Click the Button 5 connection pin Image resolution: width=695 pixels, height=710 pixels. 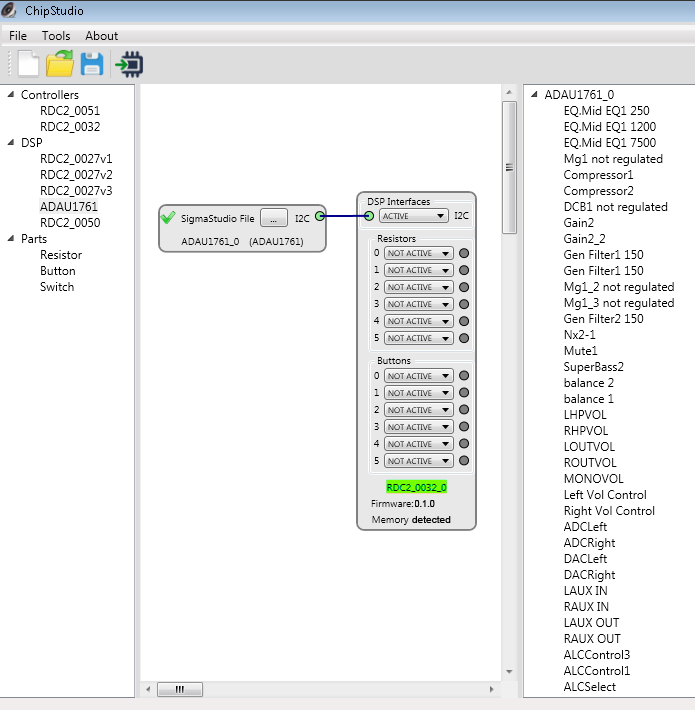464,461
